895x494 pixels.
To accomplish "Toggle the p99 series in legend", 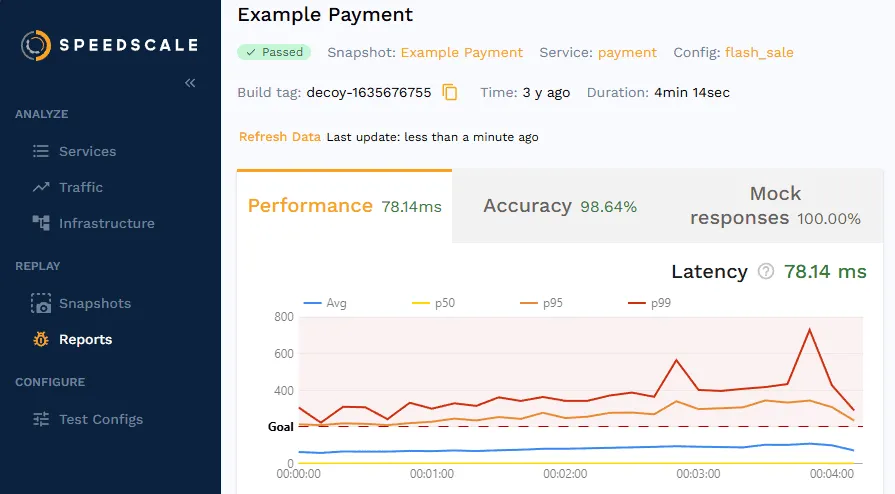I will click(x=650, y=303).
